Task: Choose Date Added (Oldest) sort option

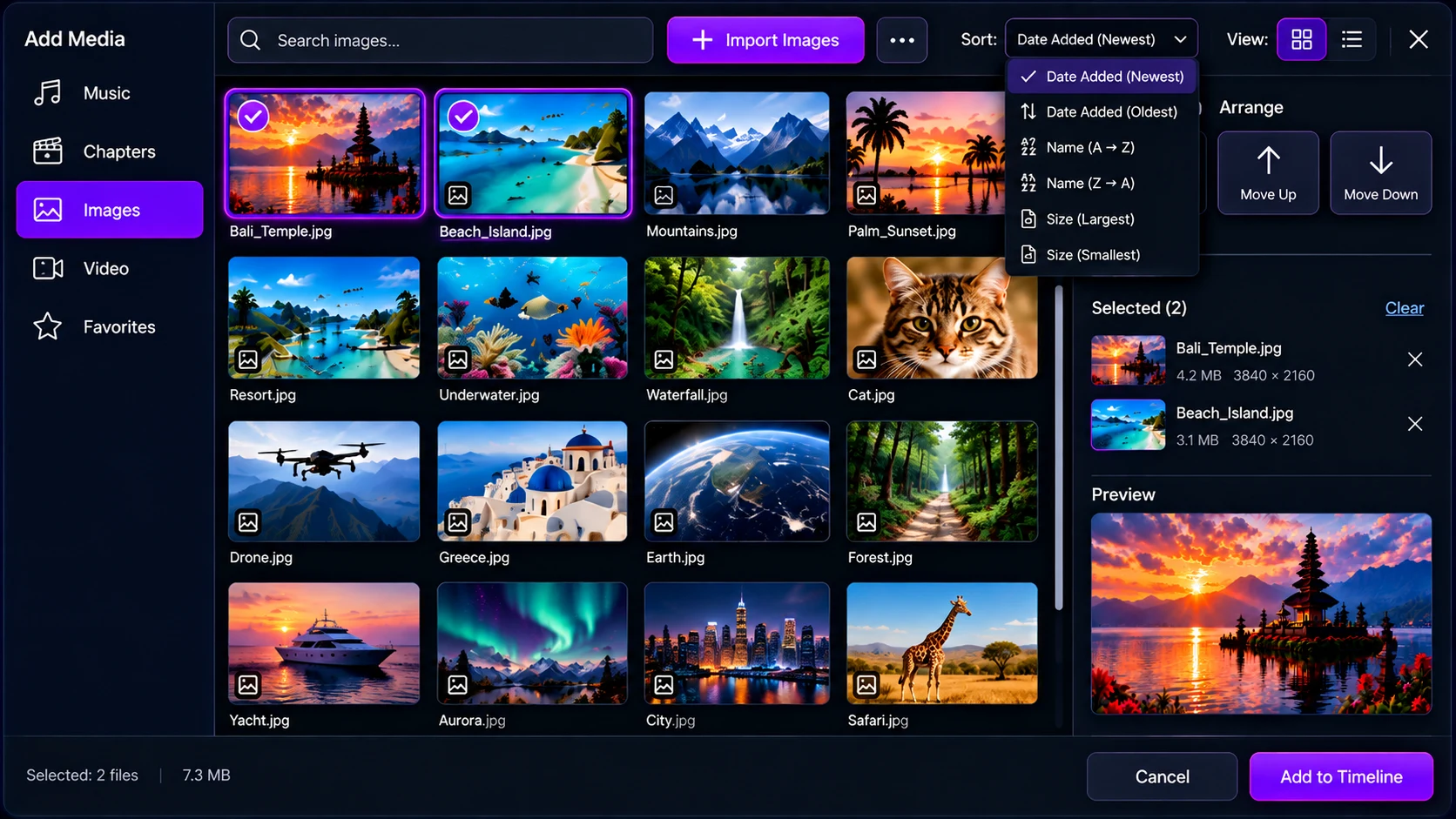Action: pyautogui.click(x=1102, y=111)
